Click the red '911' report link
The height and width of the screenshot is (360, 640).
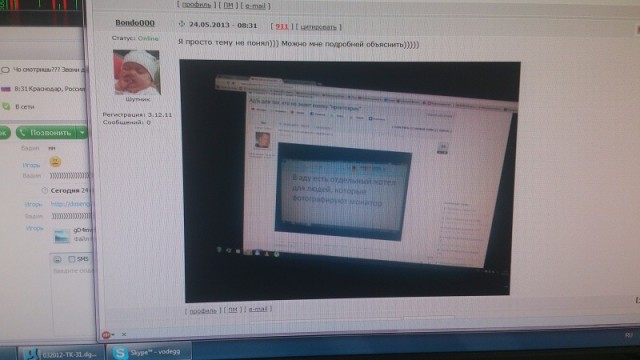(x=282, y=27)
